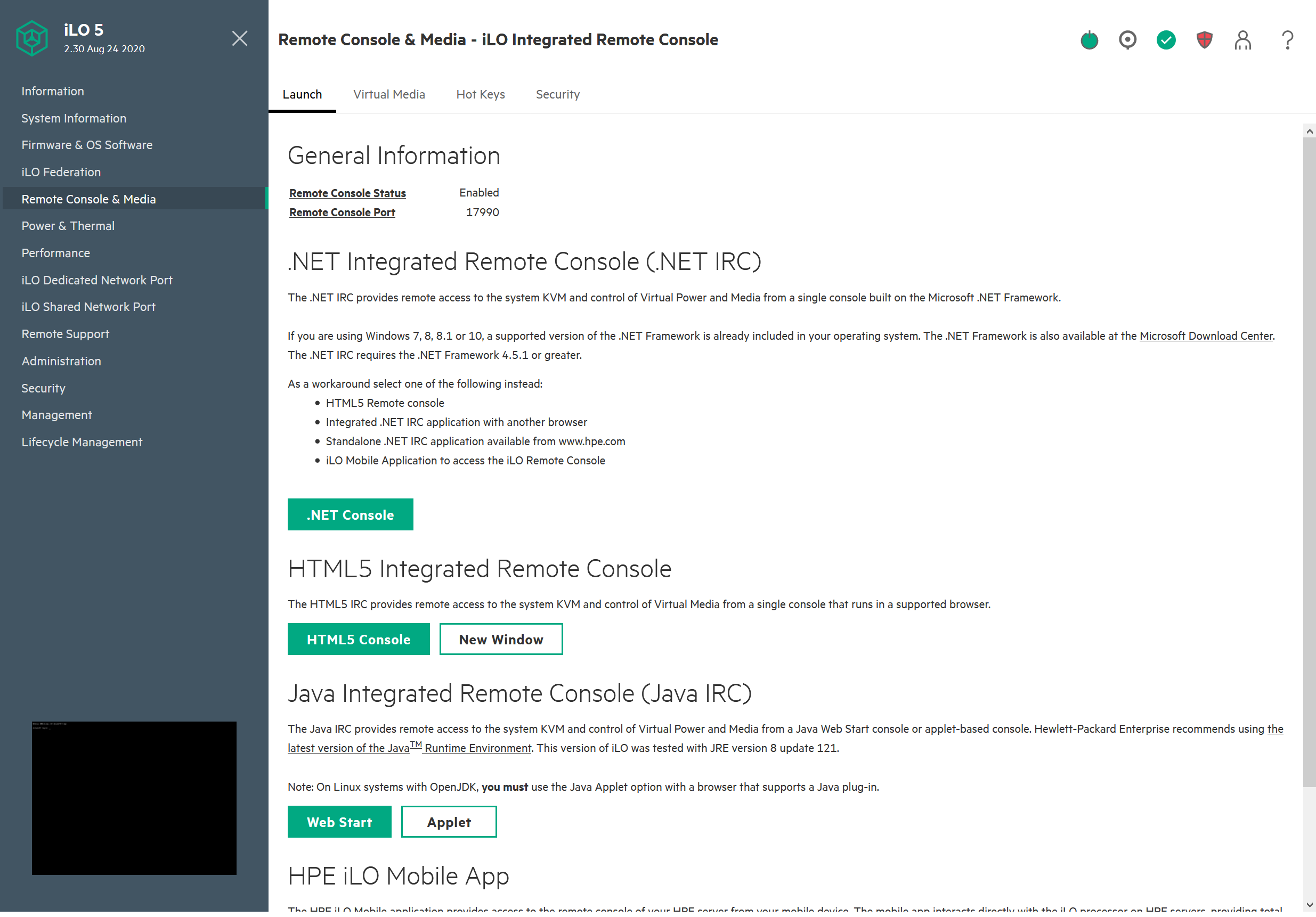Switch to the Virtual Media tab
The image size is (1316, 917).
(388, 94)
